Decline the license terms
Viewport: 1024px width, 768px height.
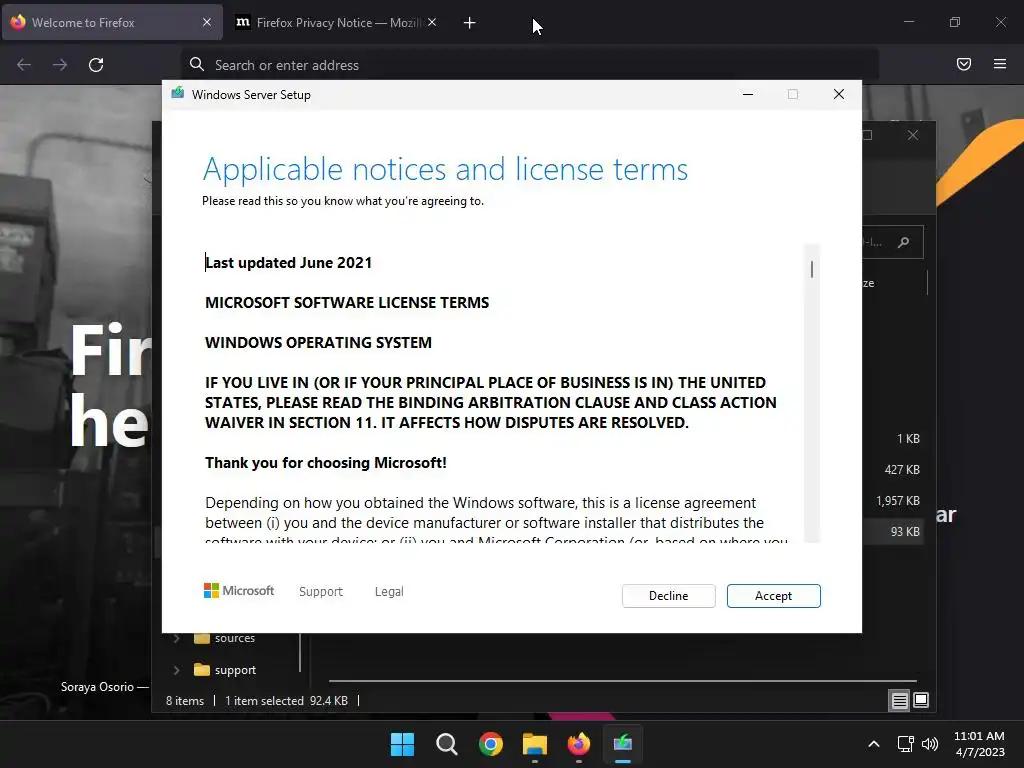pyautogui.click(x=668, y=596)
